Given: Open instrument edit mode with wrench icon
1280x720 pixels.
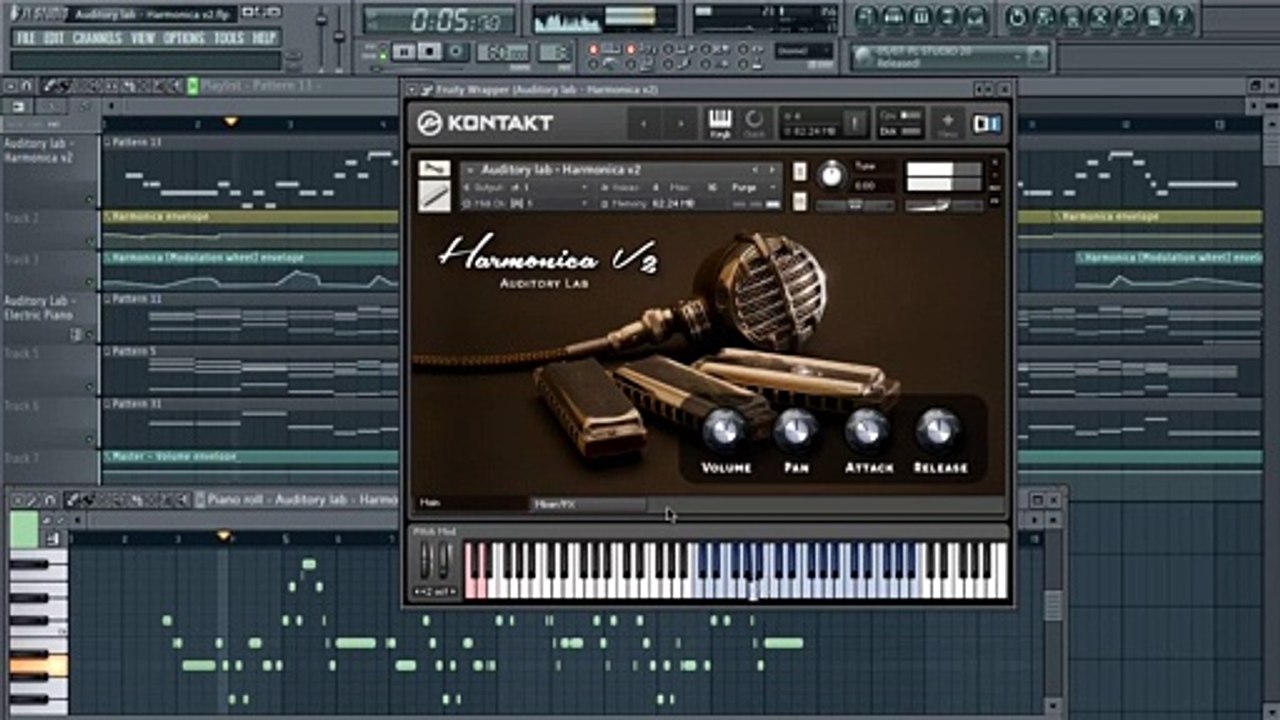Looking at the screenshot, I should point(434,167).
